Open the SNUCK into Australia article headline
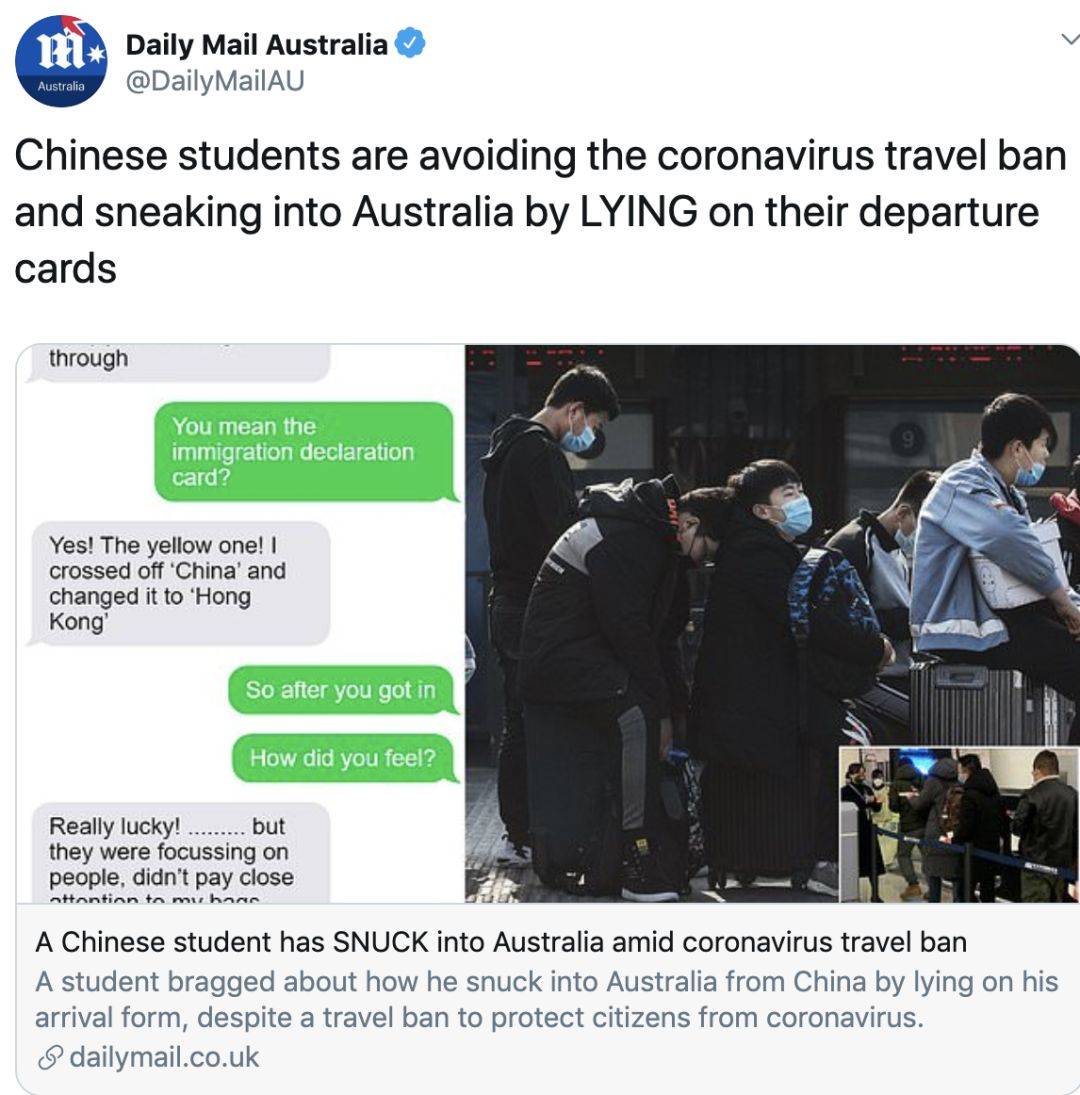Screen dimensions: 1080x1095 point(501,942)
